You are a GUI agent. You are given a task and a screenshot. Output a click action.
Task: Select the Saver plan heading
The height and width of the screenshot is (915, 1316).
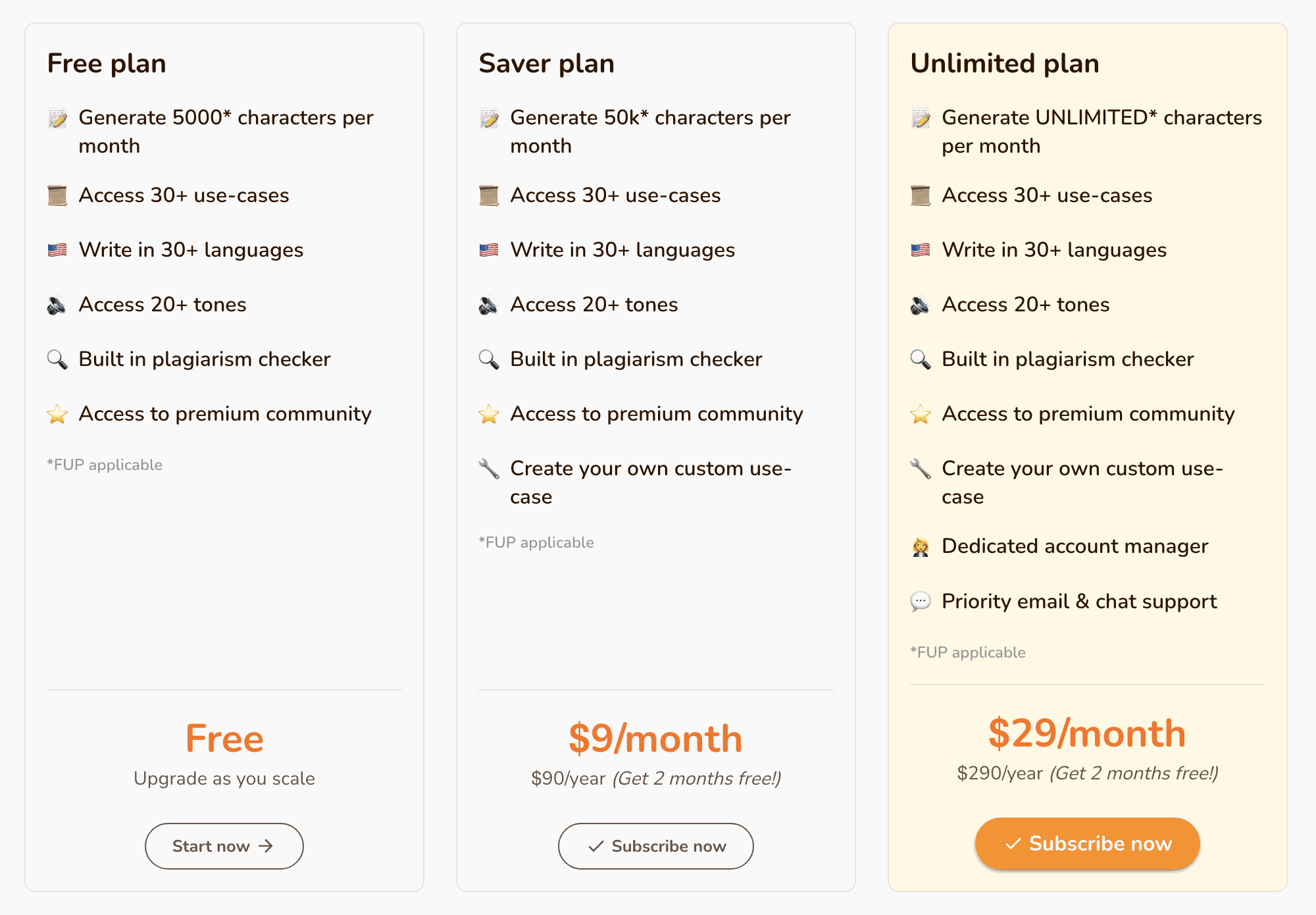(x=547, y=63)
